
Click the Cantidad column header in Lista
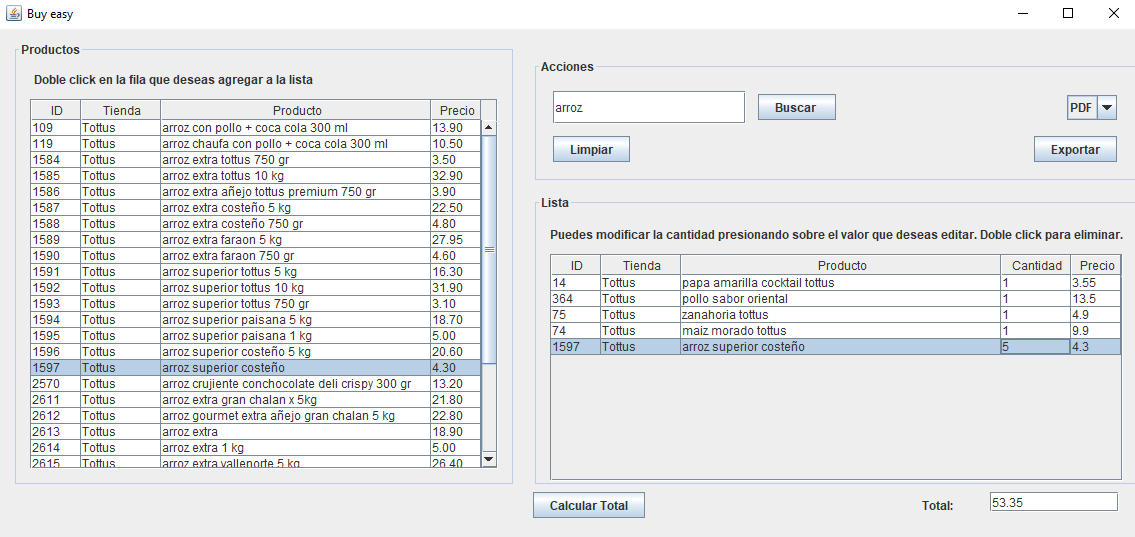1036,265
